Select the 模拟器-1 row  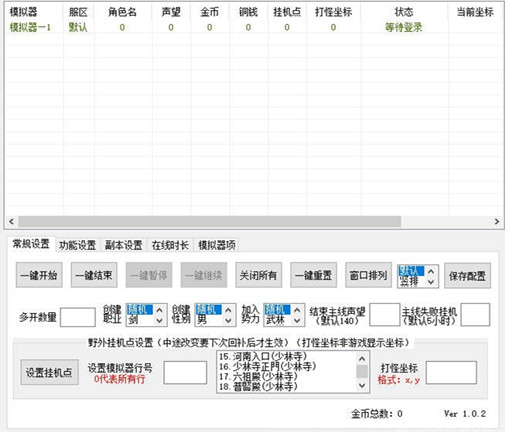[x=254, y=27]
